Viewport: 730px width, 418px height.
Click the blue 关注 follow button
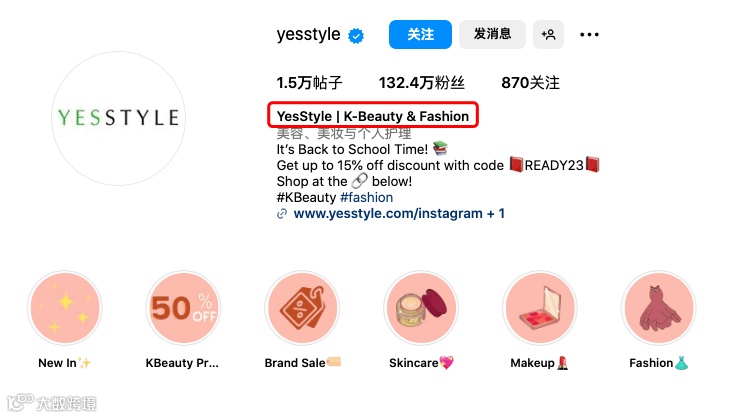pos(420,34)
